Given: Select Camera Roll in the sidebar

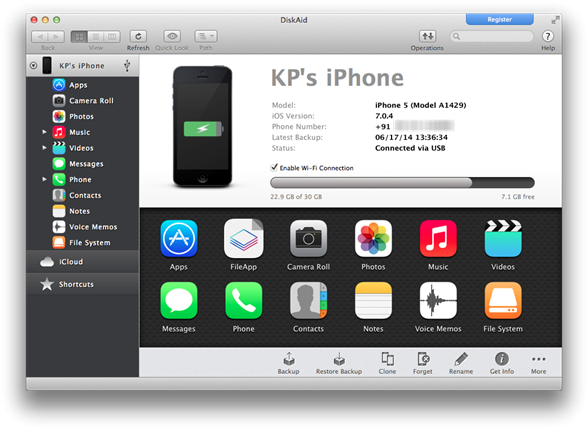Looking at the screenshot, I should click(82, 101).
